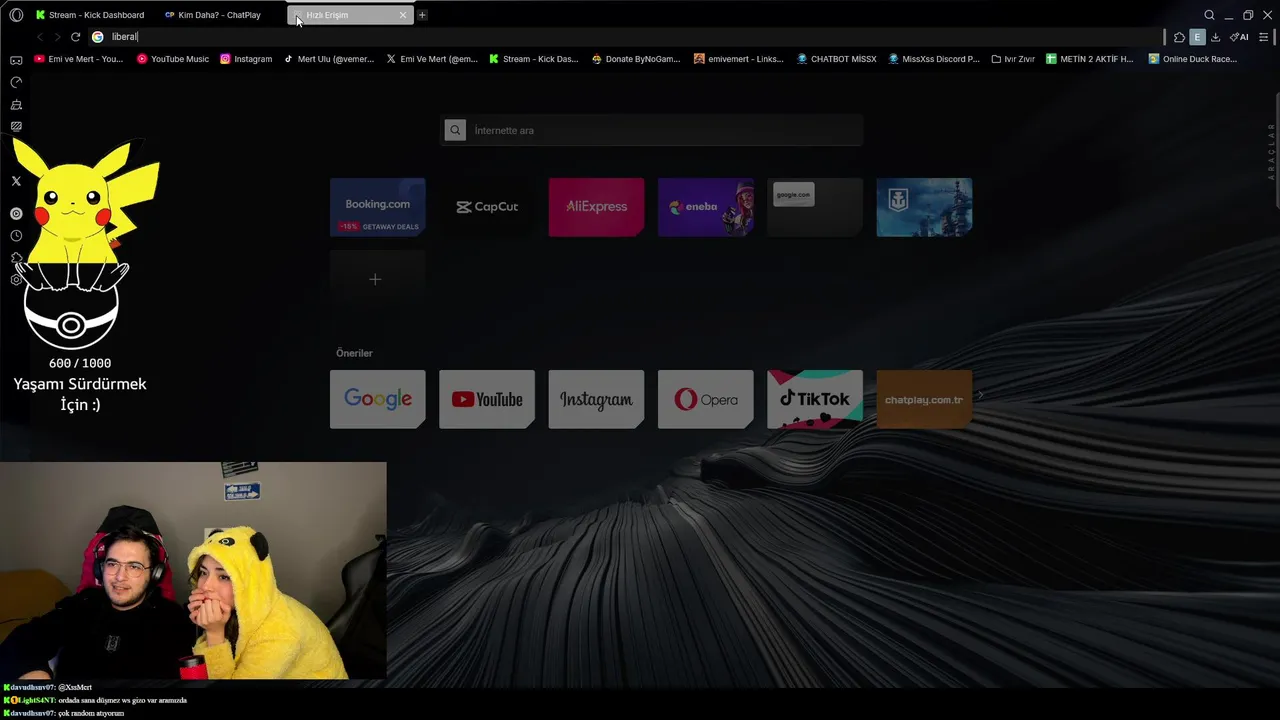
Task: Switch to Stream - Kick Dashboard tab
Action: click(x=90, y=15)
